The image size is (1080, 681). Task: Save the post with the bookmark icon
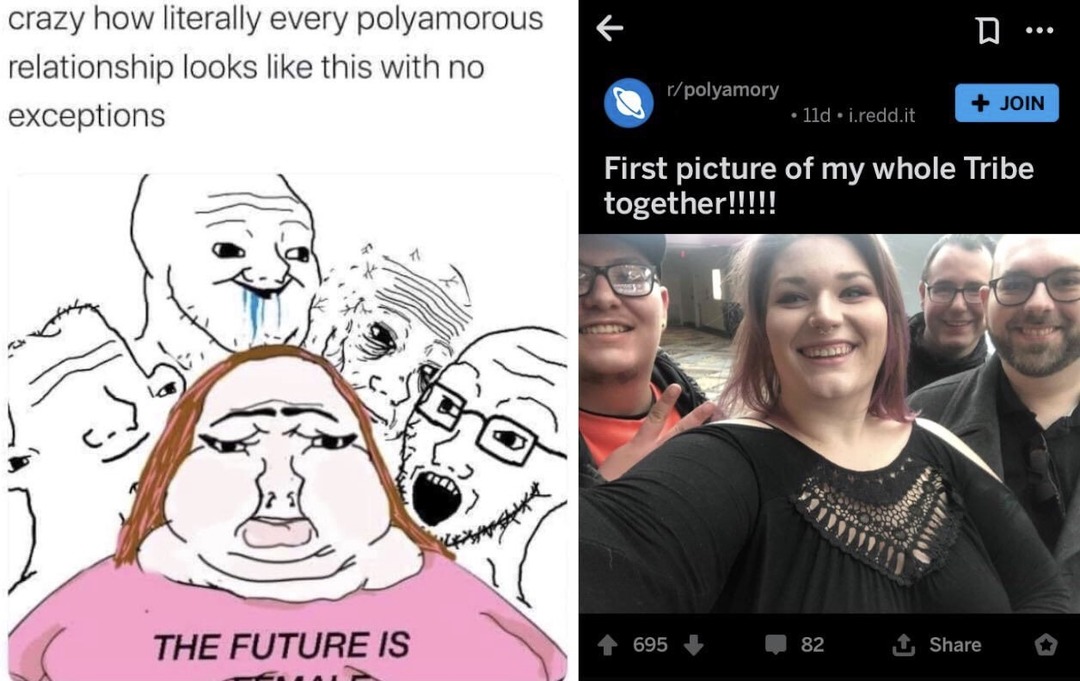click(x=988, y=30)
